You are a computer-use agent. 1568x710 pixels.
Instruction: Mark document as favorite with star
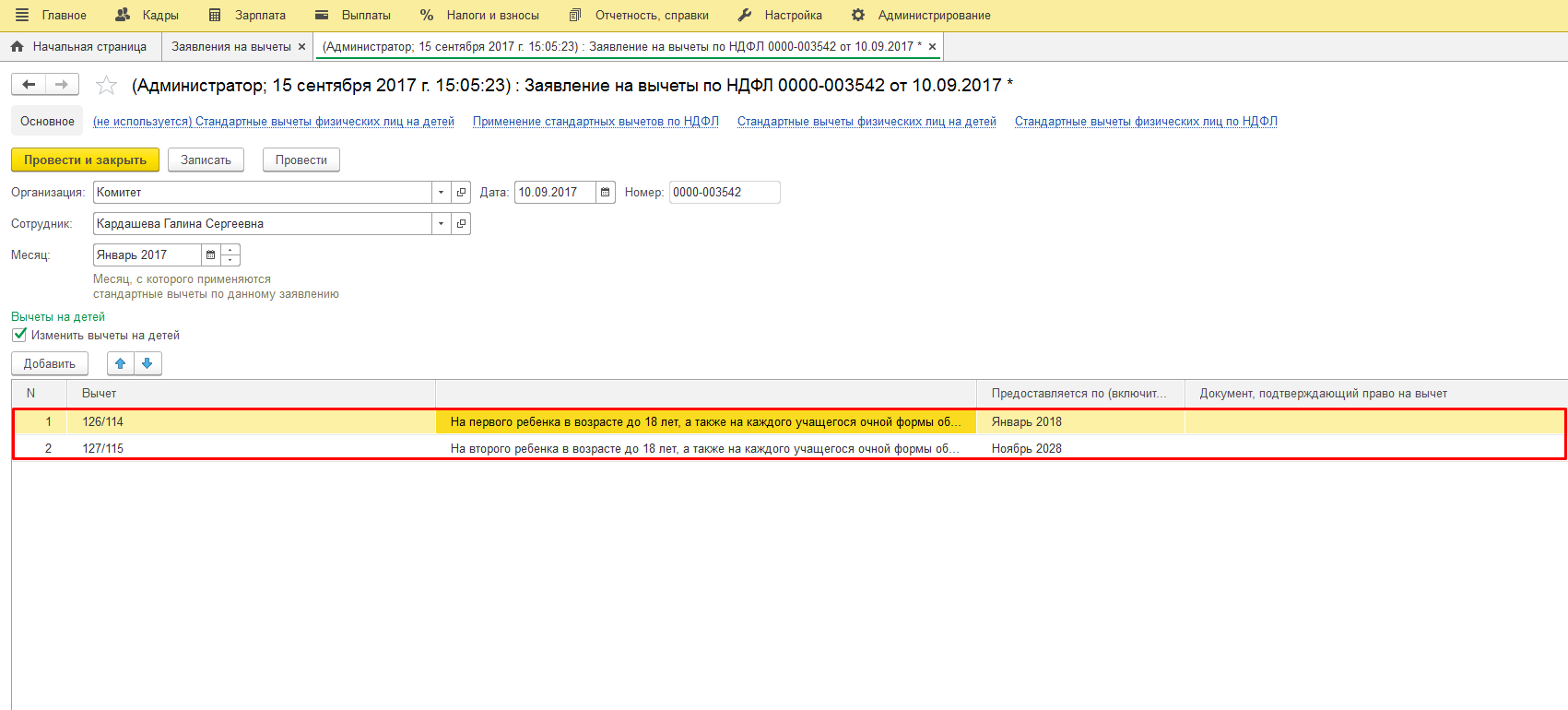click(x=107, y=86)
